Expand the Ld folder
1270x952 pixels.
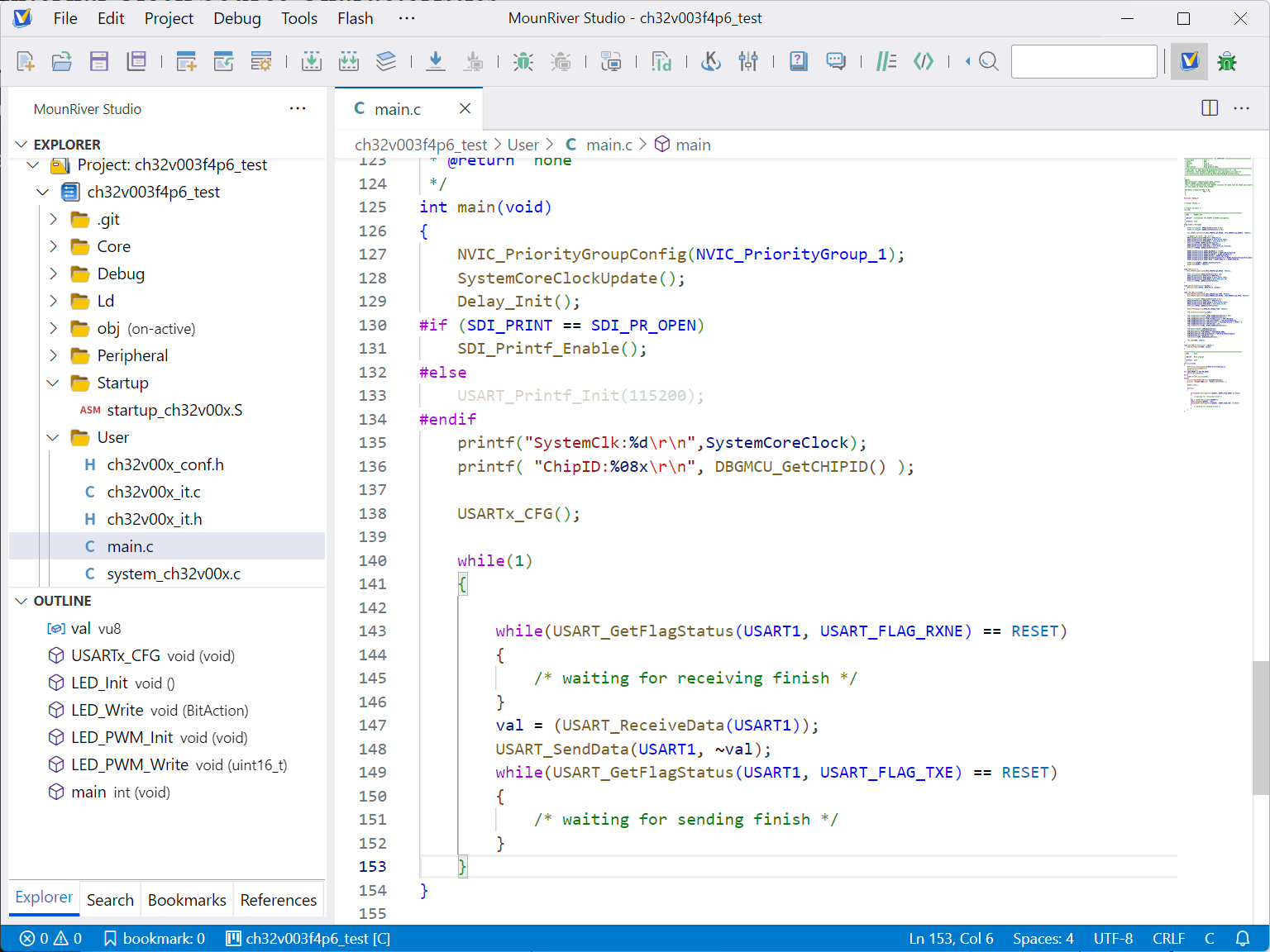(x=53, y=301)
